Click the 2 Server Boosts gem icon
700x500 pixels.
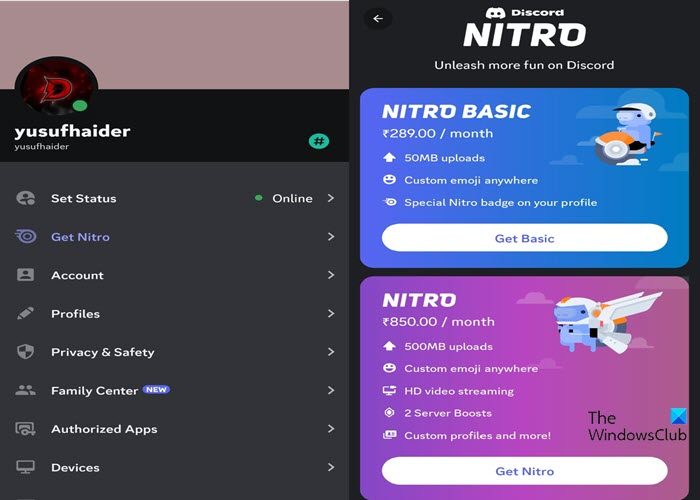[x=389, y=413]
